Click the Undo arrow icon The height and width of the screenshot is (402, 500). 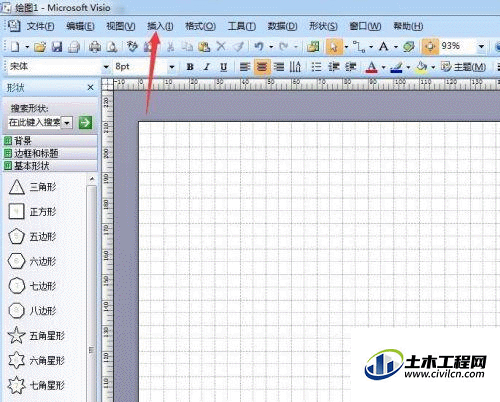pos(259,46)
